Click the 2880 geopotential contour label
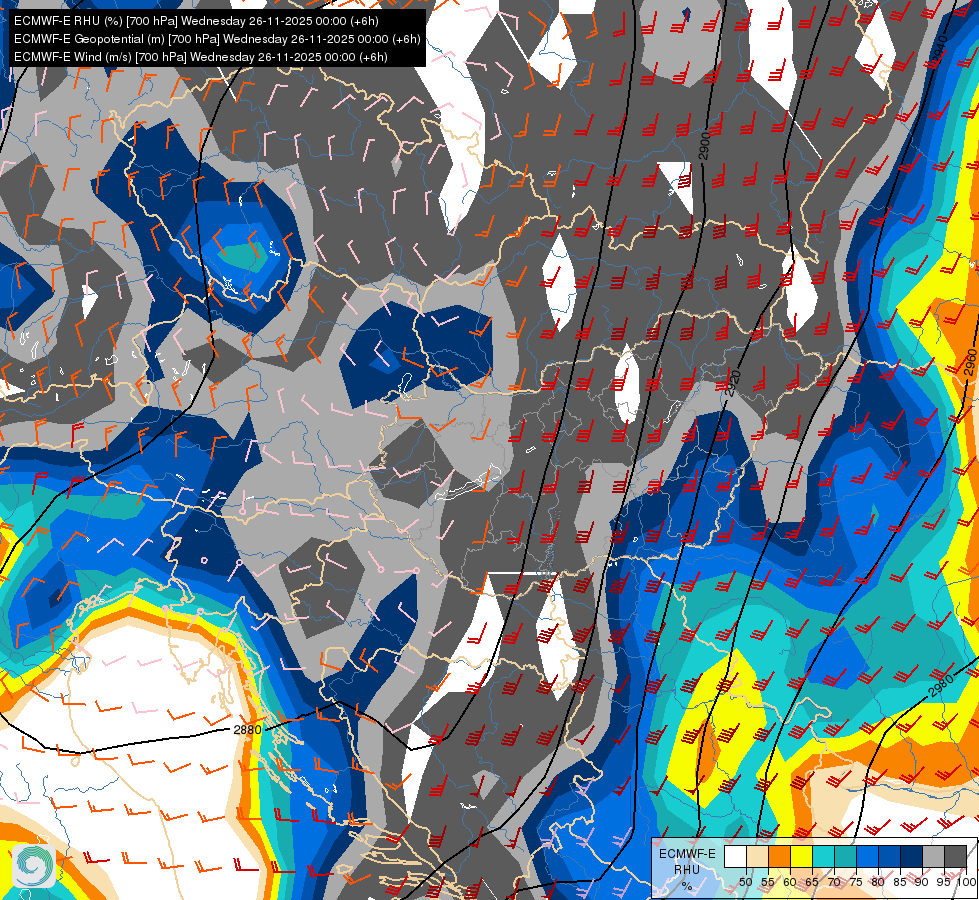The width and height of the screenshot is (979, 900). pyautogui.click(x=247, y=729)
